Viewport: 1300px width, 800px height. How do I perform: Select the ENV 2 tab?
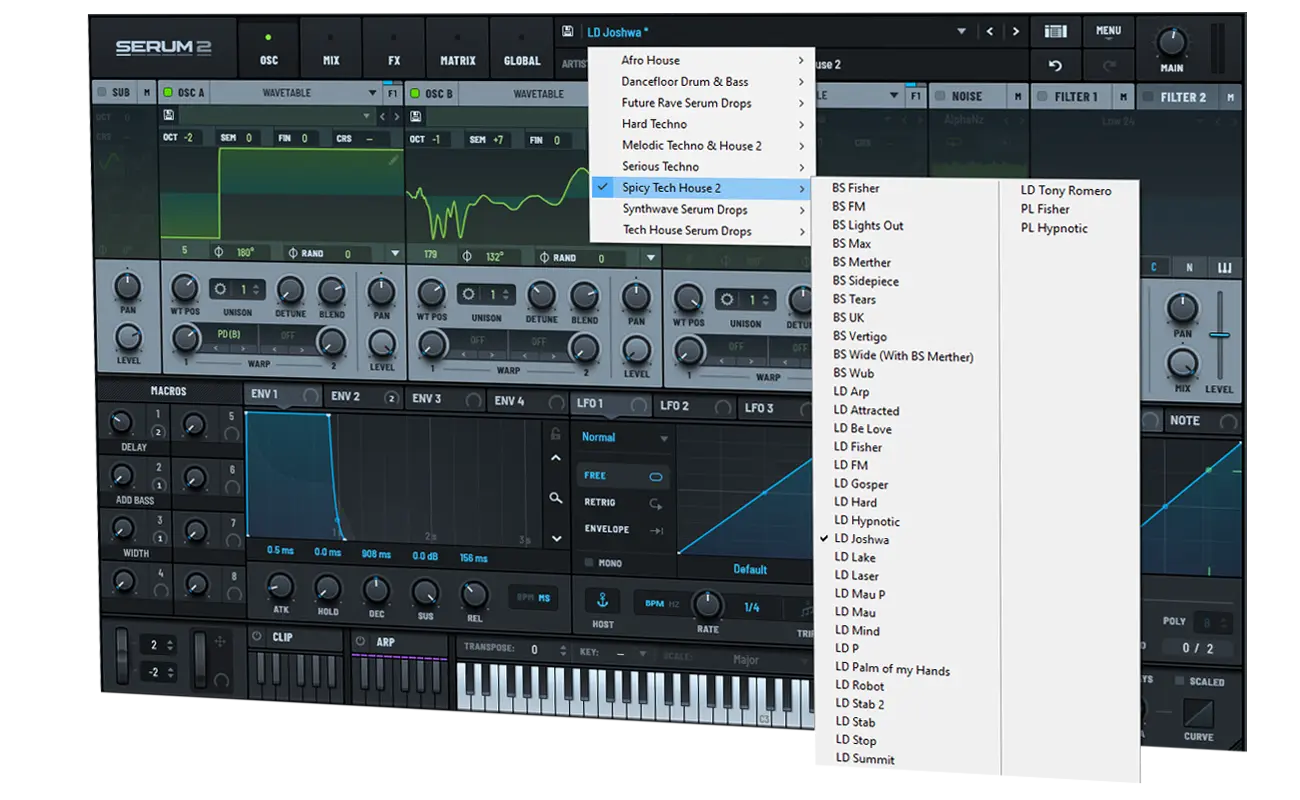coord(361,396)
